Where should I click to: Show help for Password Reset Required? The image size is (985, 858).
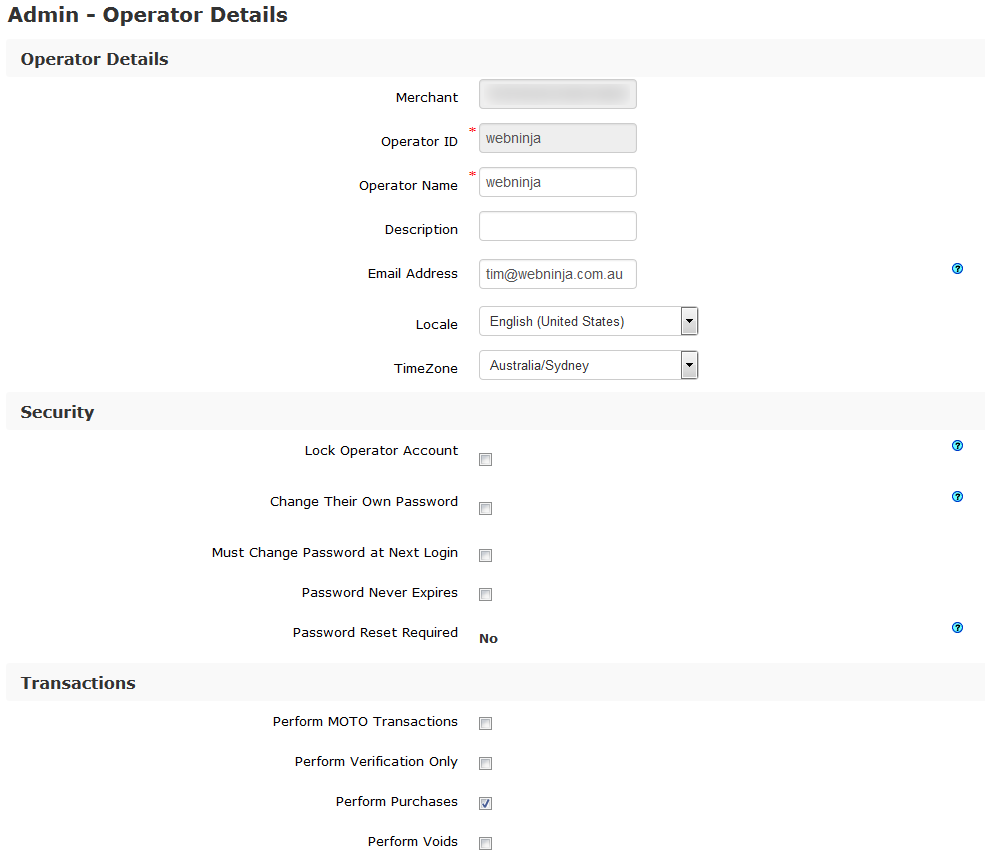[957, 628]
